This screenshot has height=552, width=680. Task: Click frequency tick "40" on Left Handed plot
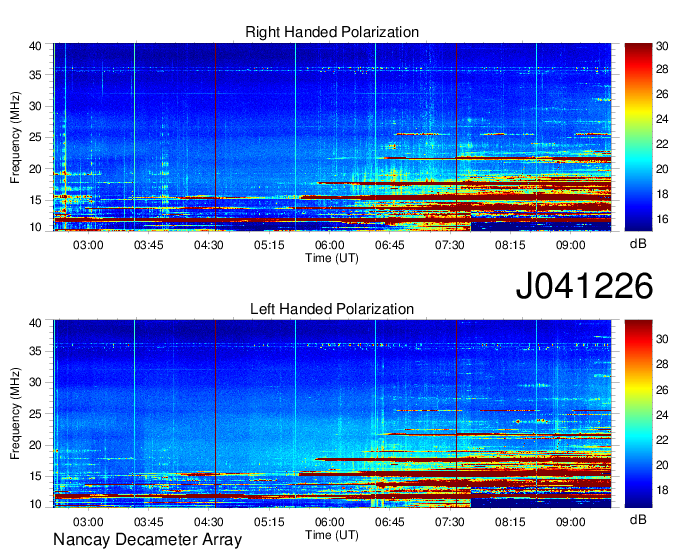pyautogui.click(x=35, y=323)
